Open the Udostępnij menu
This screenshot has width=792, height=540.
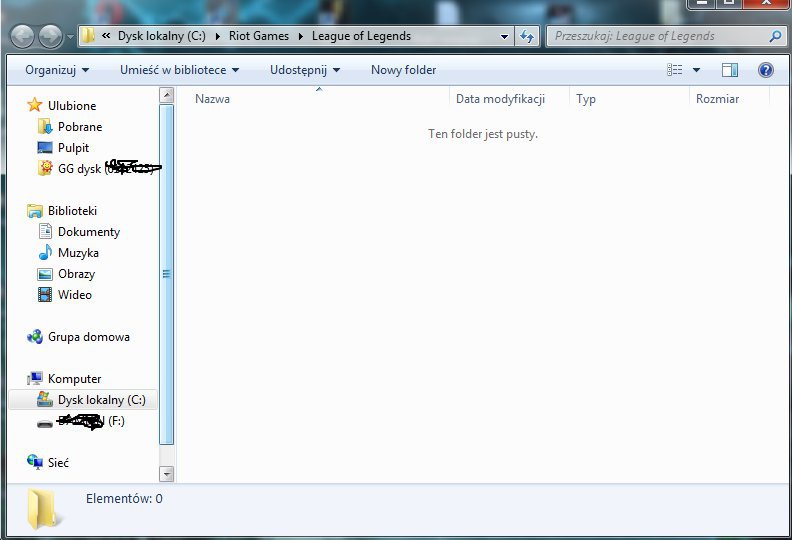[305, 70]
